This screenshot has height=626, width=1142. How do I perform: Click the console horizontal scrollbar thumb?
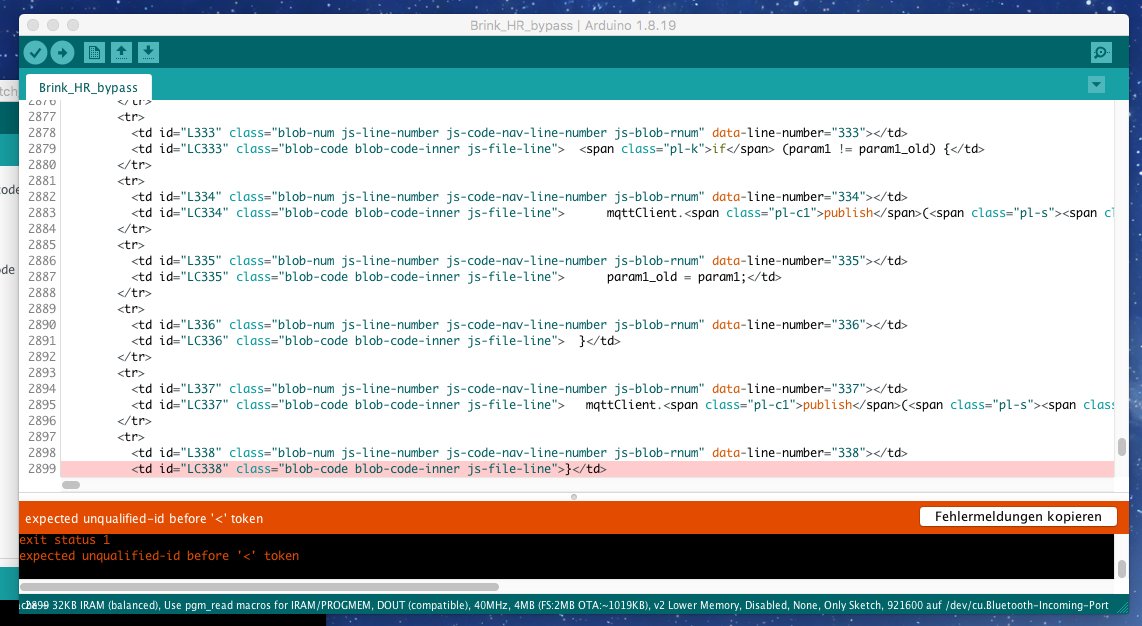[259, 587]
